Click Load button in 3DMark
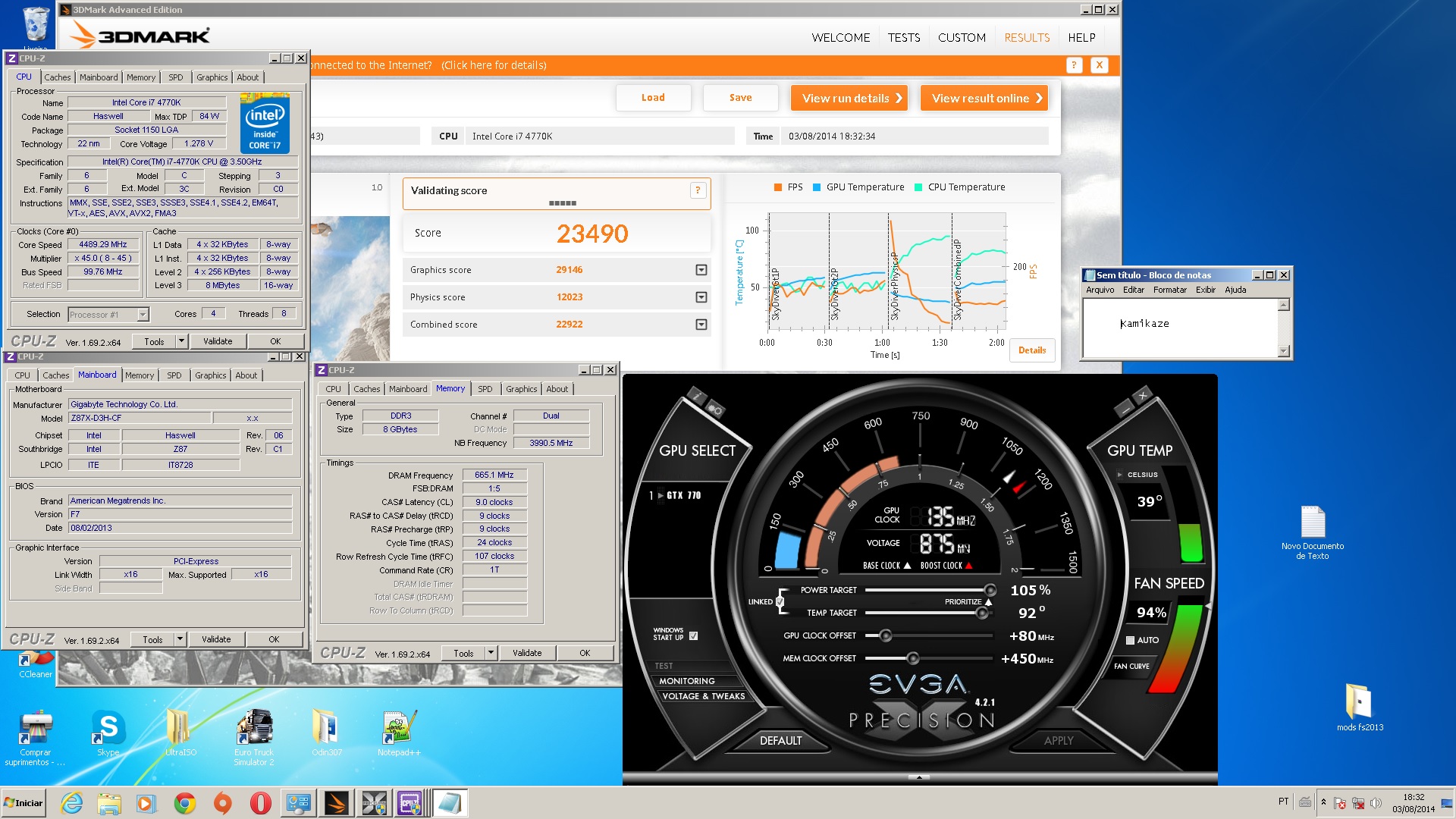This screenshot has height=819, width=1456. [653, 97]
